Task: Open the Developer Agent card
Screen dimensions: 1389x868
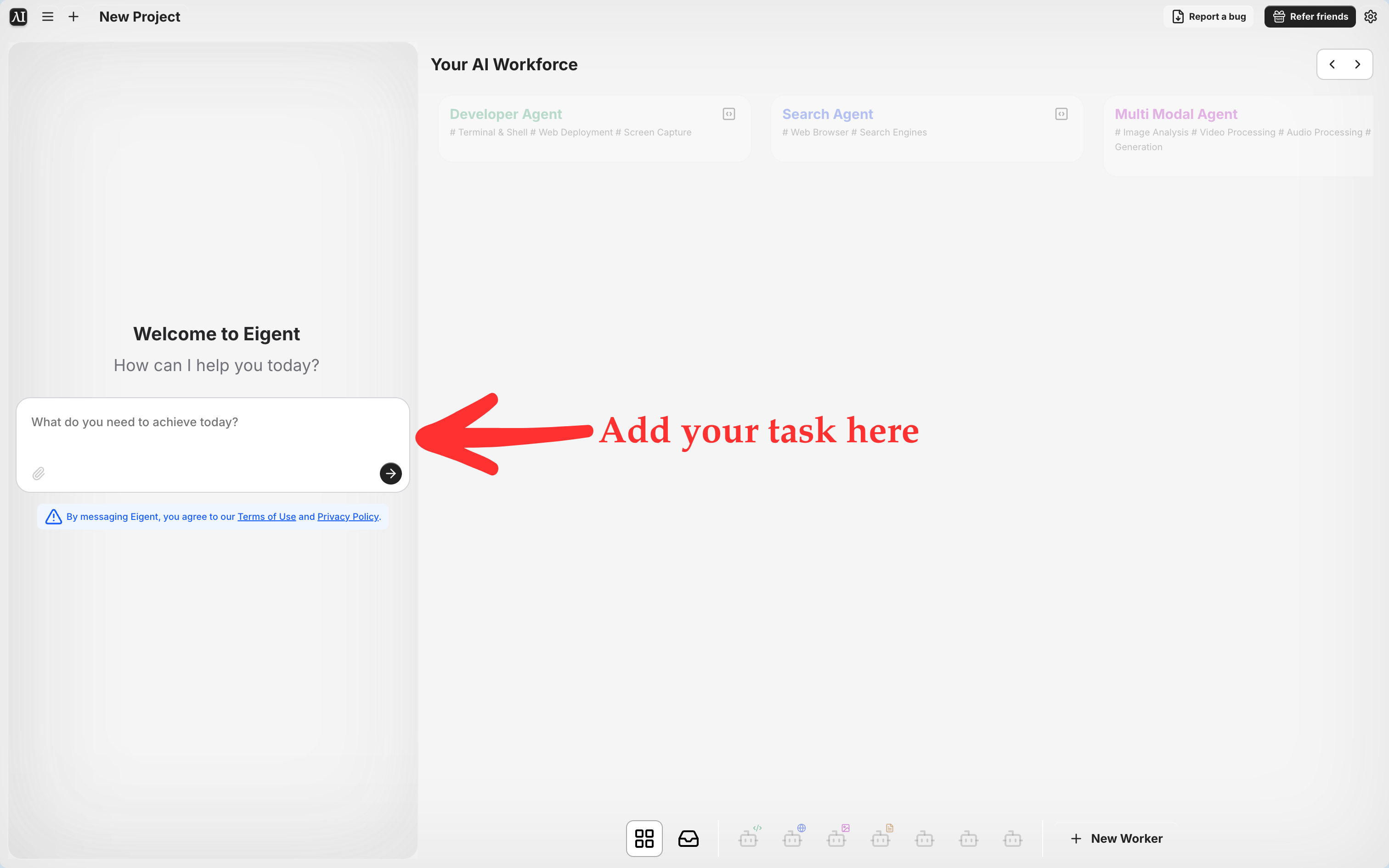Action: 594,129
